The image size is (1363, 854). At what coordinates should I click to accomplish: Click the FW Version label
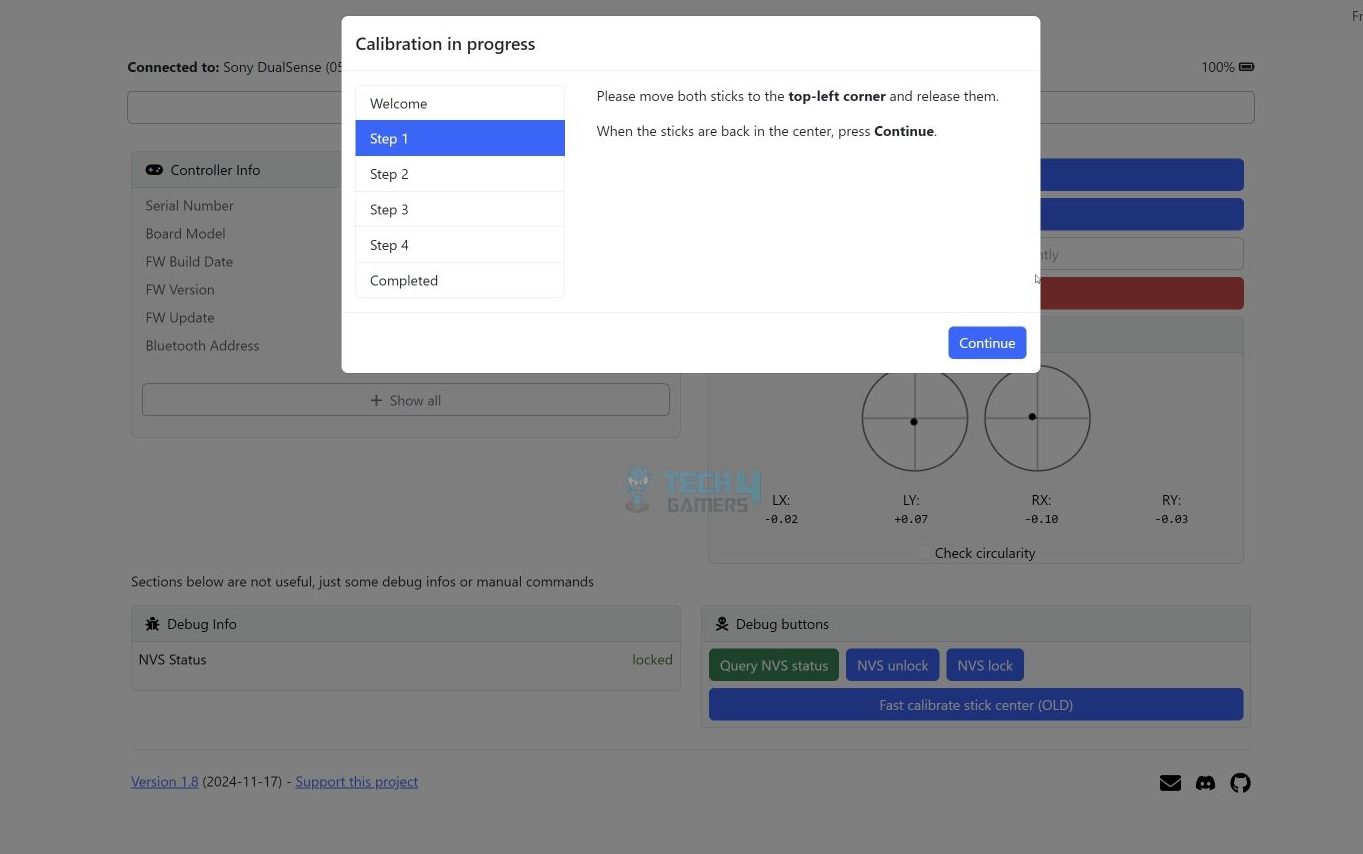pos(180,289)
